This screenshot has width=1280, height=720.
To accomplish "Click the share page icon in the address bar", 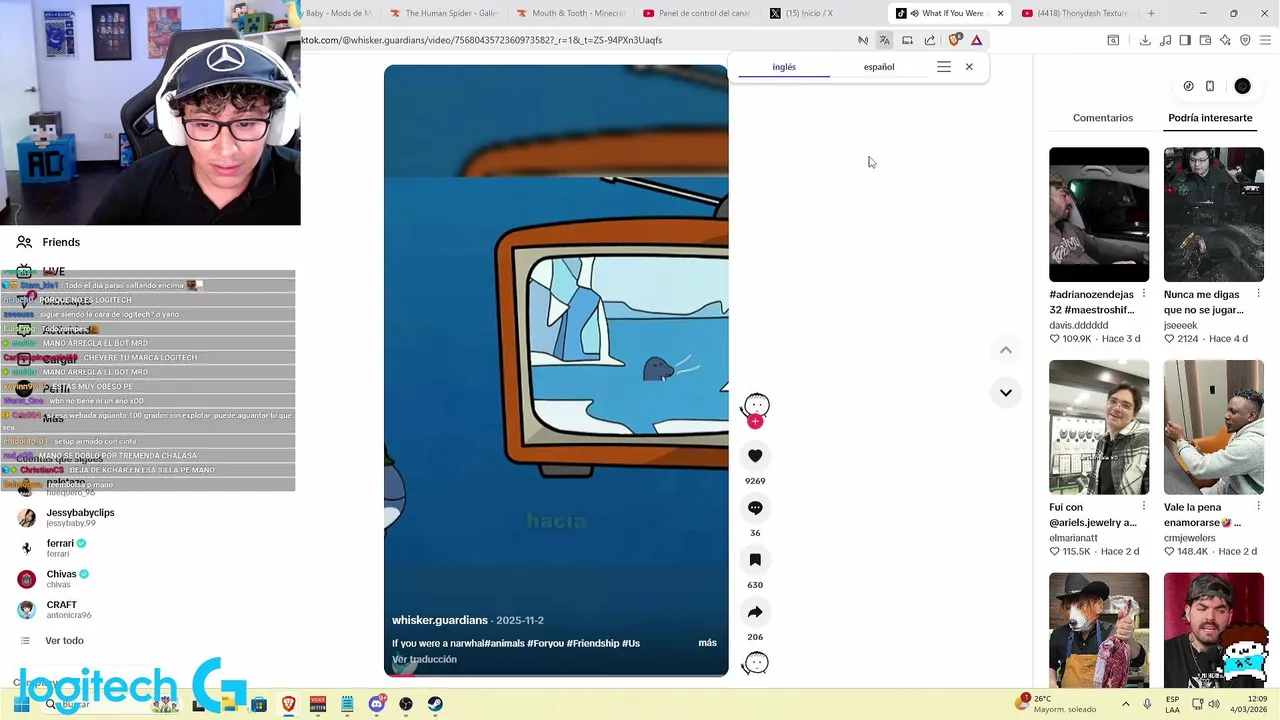I will [x=930, y=40].
